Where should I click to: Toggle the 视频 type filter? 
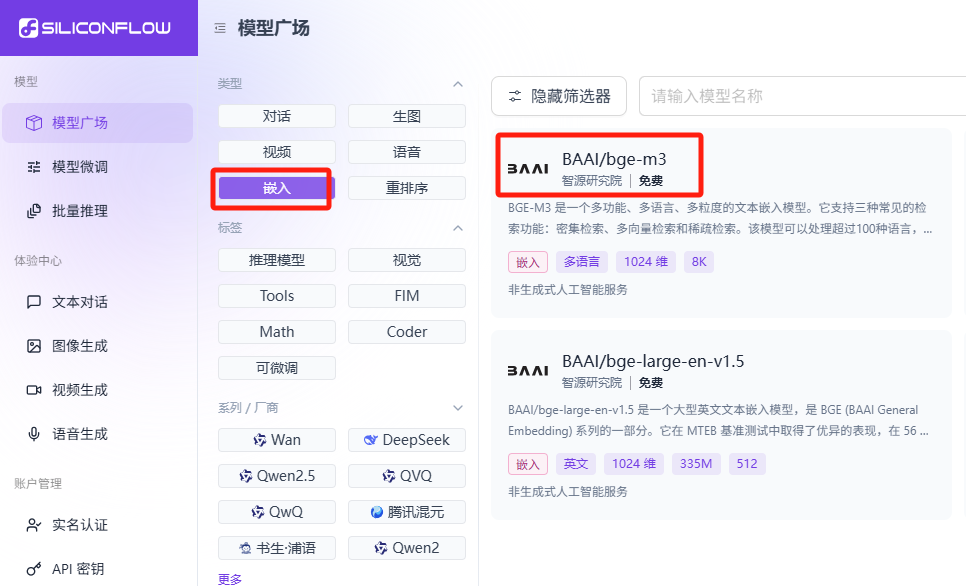point(277,152)
